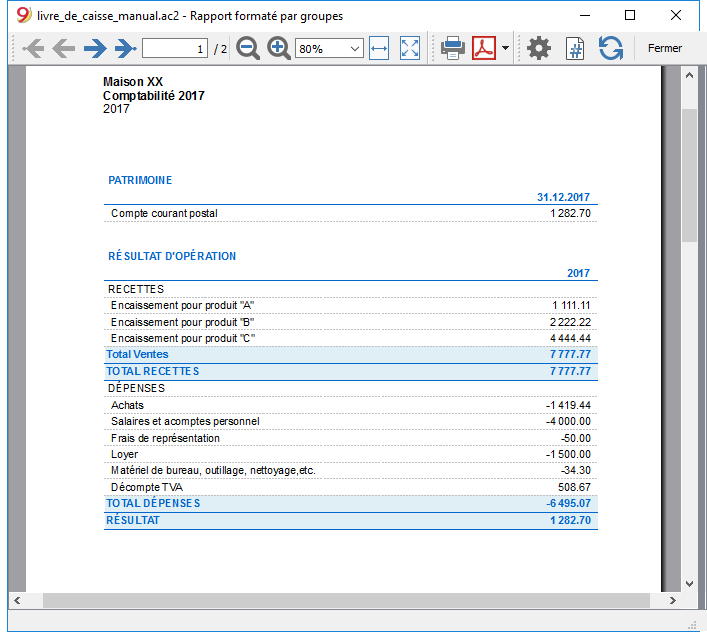The width and height of the screenshot is (707, 639).
Task: Click the Décompte TVA row label
Action: pyautogui.click(x=147, y=487)
